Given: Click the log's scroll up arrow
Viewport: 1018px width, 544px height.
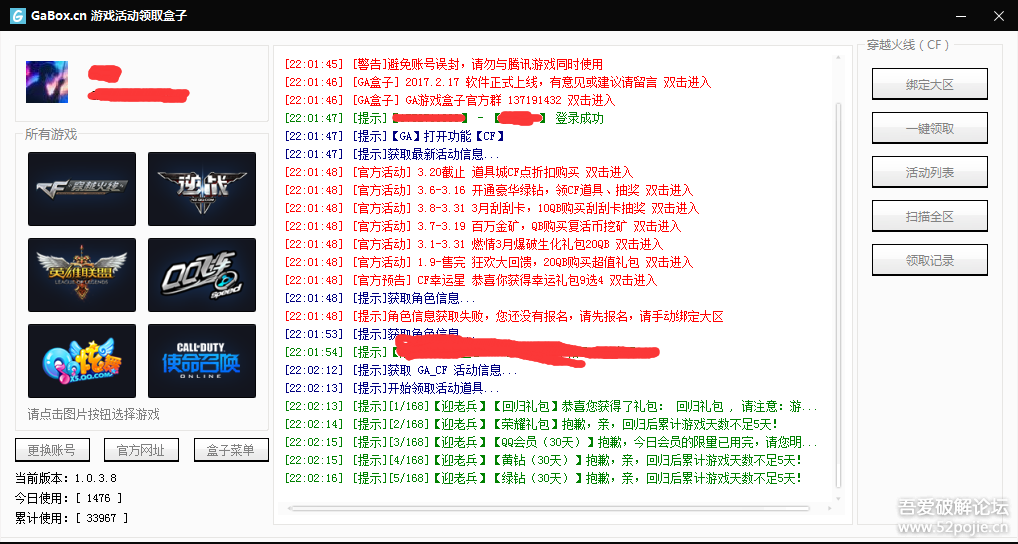Looking at the screenshot, I should pos(838,58).
